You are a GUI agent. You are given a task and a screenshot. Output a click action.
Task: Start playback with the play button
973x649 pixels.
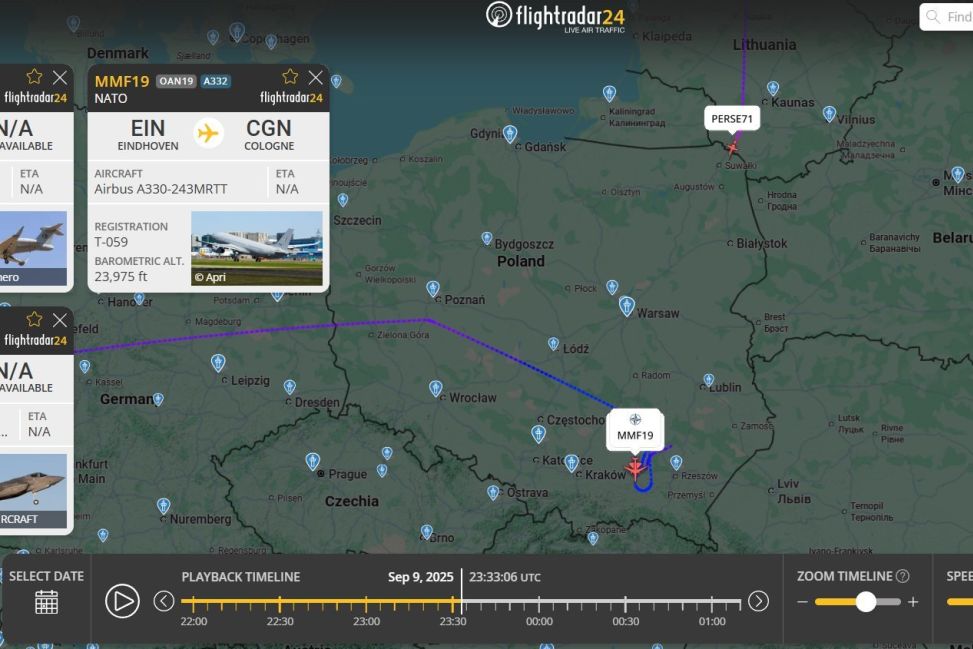pyautogui.click(x=122, y=601)
